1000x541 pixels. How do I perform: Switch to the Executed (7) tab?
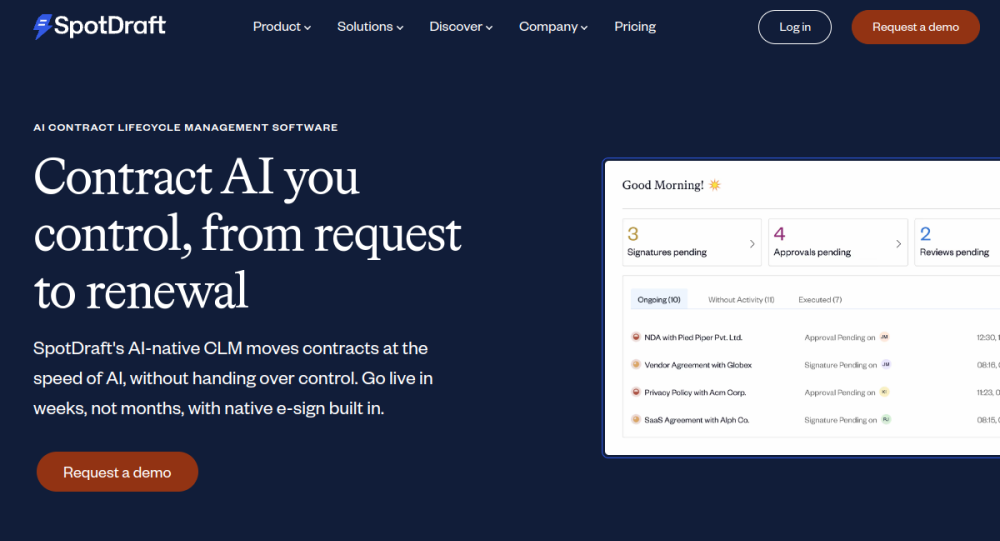820,300
